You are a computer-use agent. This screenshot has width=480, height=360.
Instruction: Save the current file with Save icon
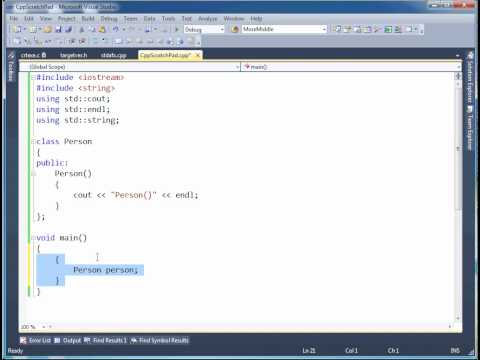[59, 30]
